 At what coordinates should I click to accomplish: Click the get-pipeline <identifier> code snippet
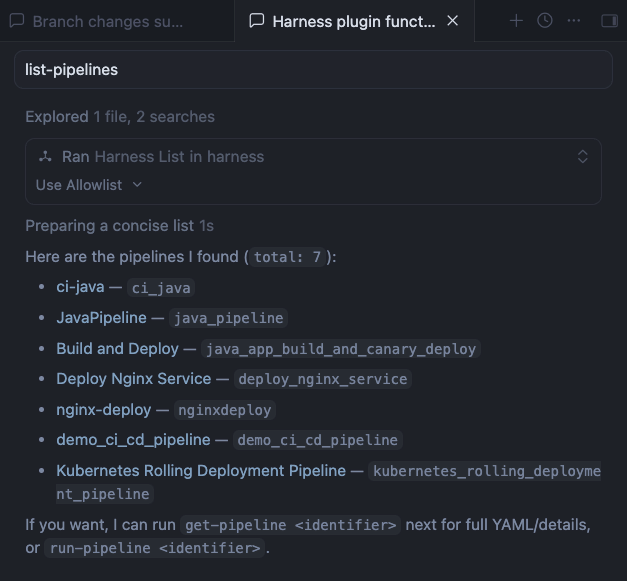pyautogui.click(x=290, y=525)
